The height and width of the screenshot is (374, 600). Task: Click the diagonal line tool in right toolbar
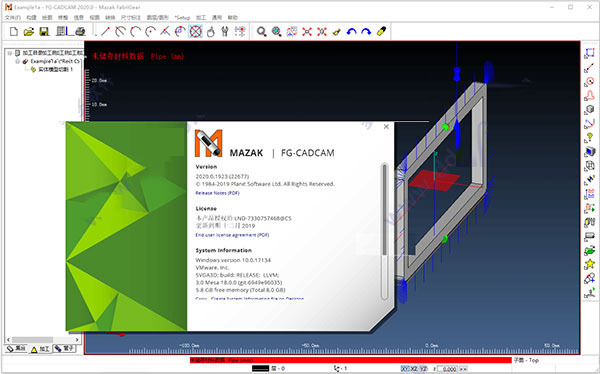(x=589, y=67)
